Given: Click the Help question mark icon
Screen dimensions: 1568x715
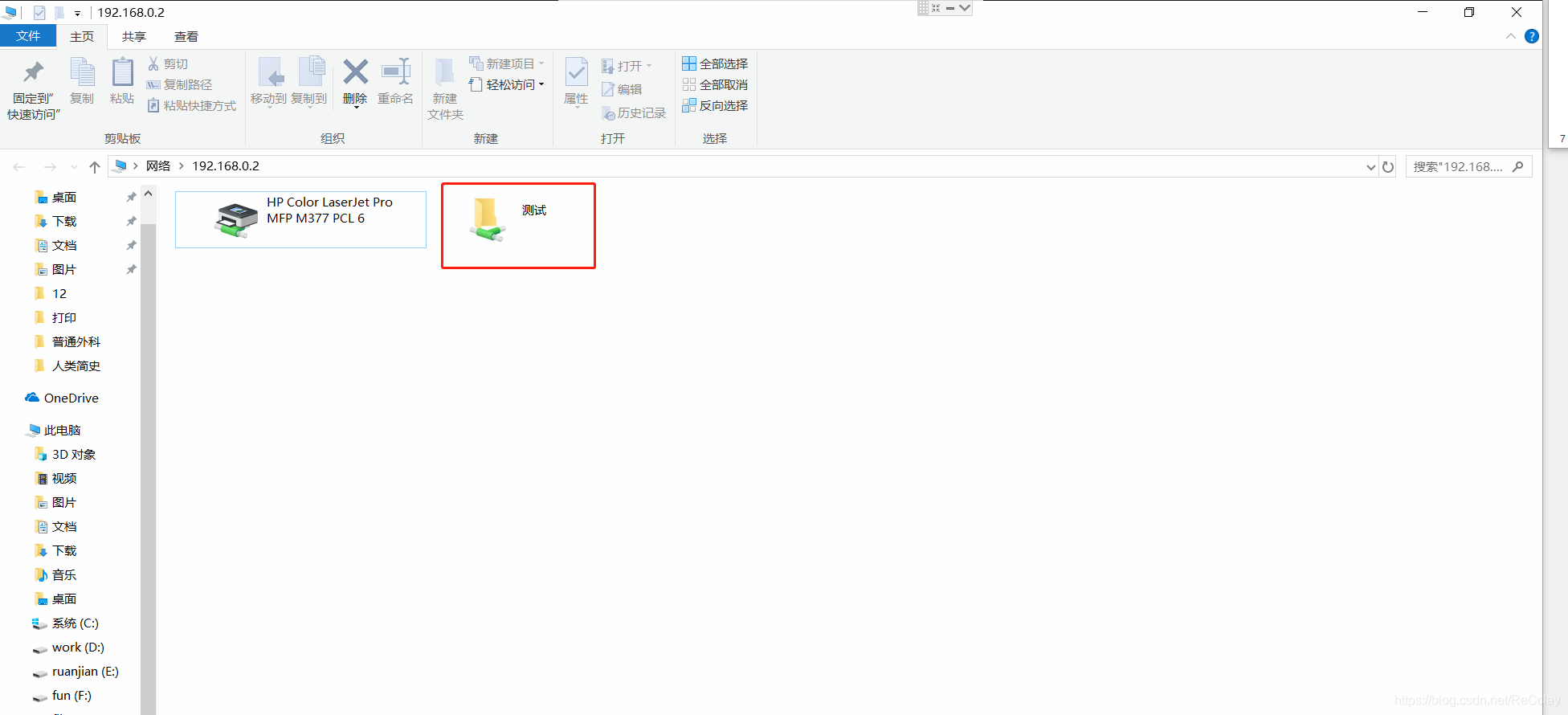Looking at the screenshot, I should pyautogui.click(x=1532, y=36).
